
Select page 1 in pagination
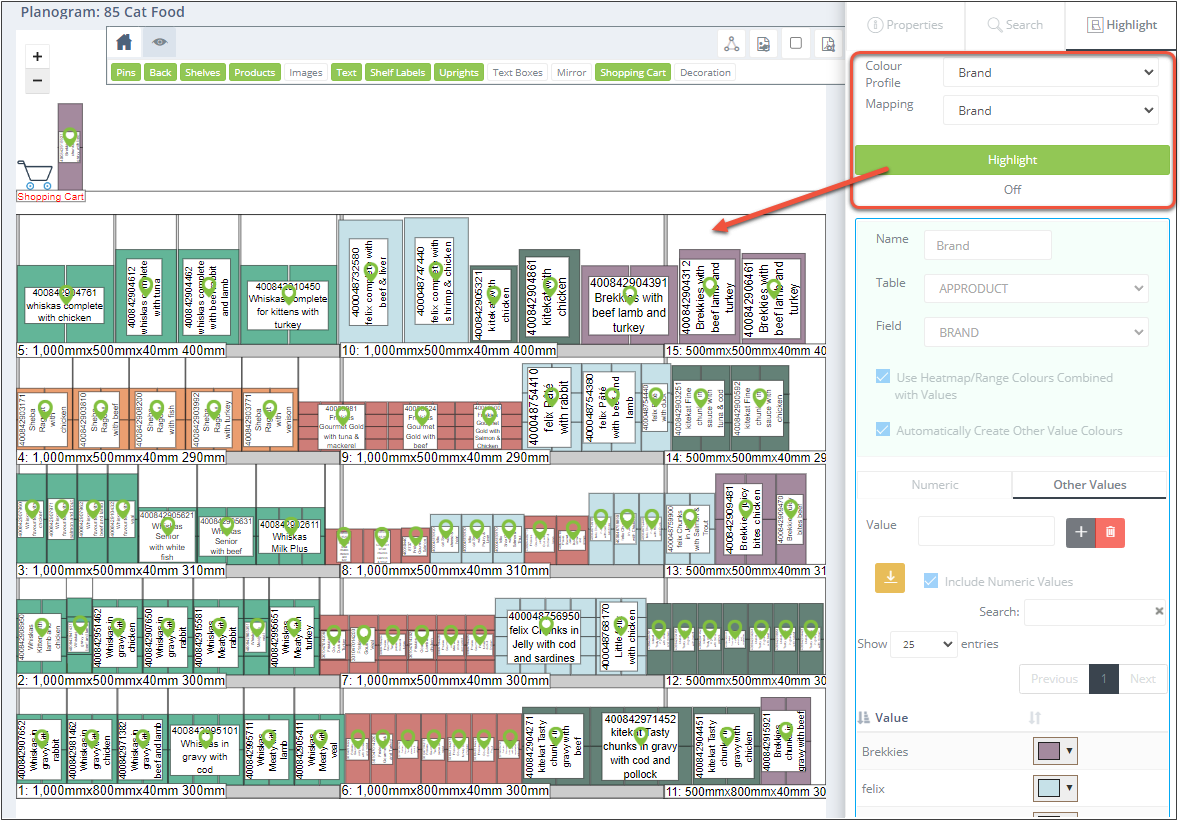pos(1104,679)
